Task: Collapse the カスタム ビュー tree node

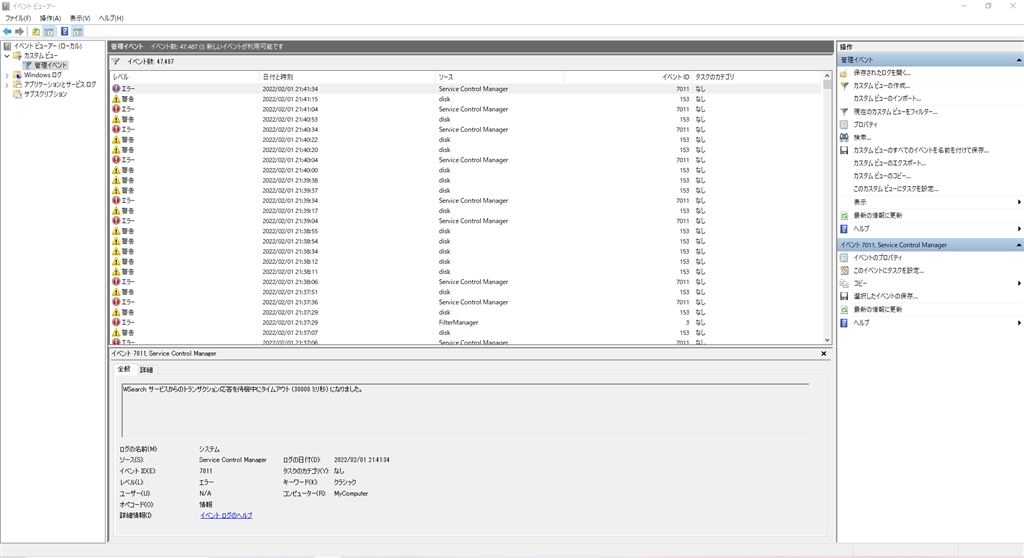Action: pos(7,56)
